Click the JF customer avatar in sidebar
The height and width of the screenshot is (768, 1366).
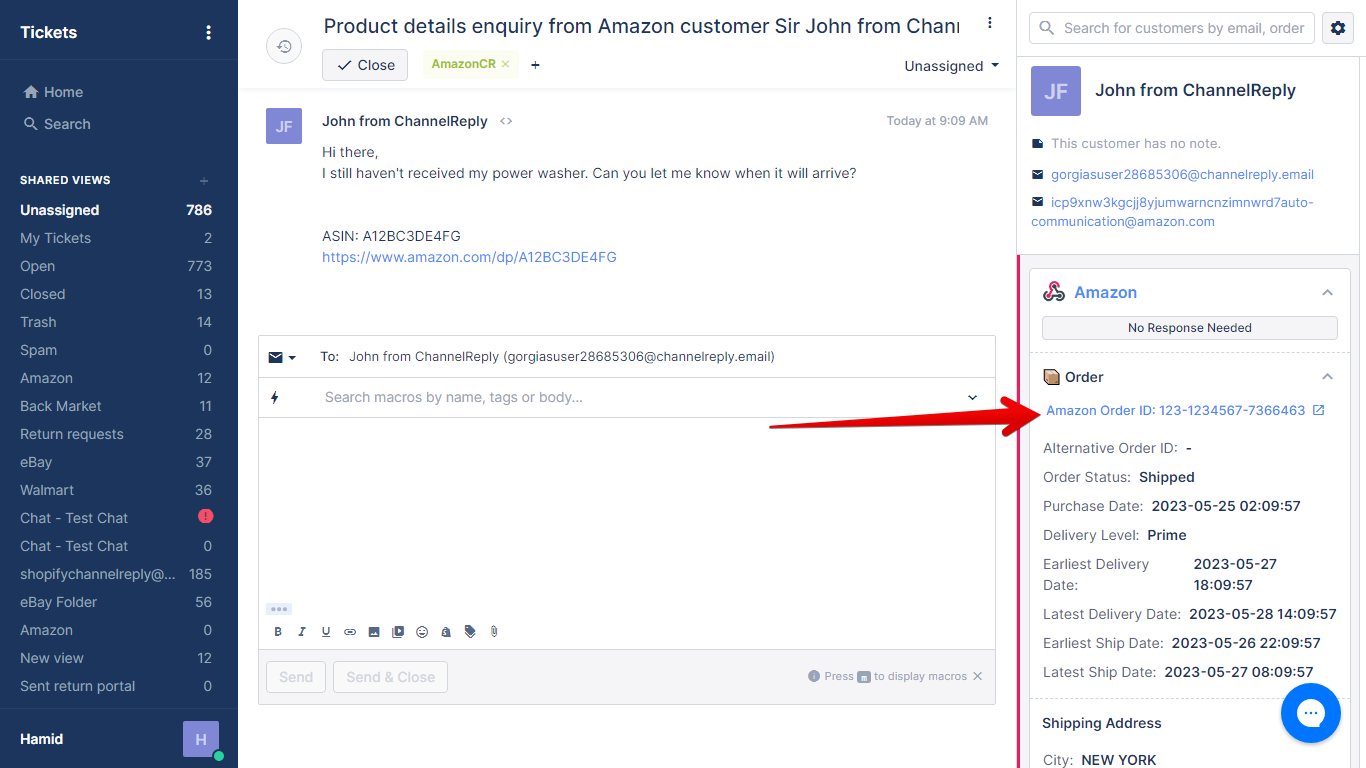1056,91
